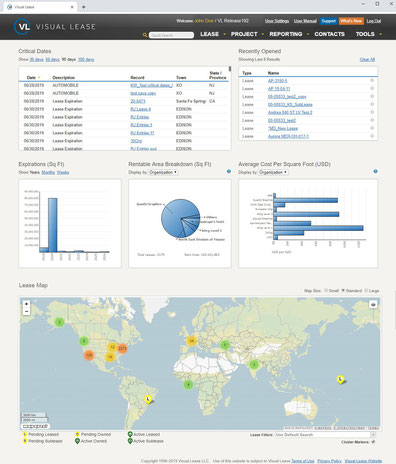This screenshot has height=464, width=396.
Task: Select the Small map size option
Action: click(x=326, y=290)
